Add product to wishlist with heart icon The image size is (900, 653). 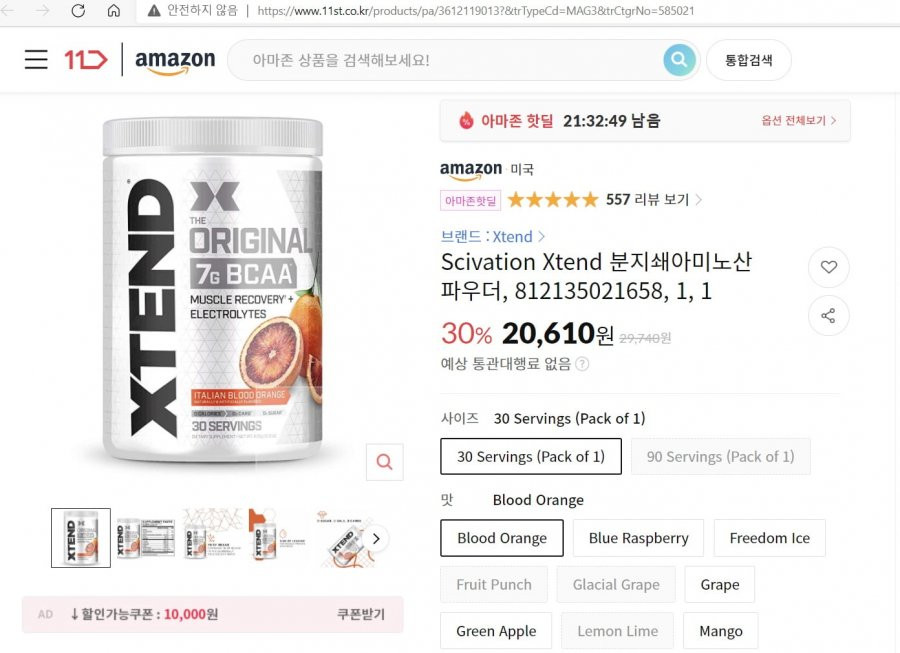pyautogui.click(x=828, y=267)
